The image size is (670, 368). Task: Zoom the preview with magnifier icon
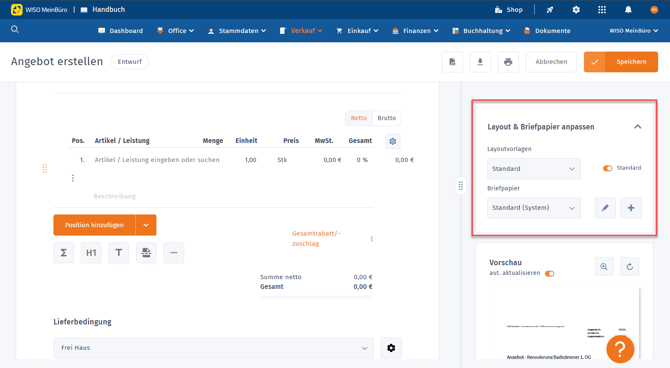[604, 267]
